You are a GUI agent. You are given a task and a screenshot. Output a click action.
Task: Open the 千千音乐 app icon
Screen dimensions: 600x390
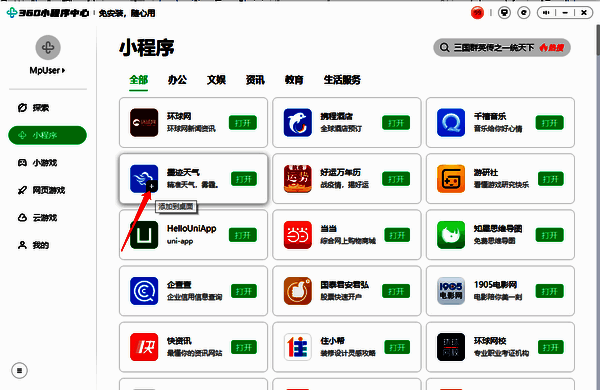point(451,122)
